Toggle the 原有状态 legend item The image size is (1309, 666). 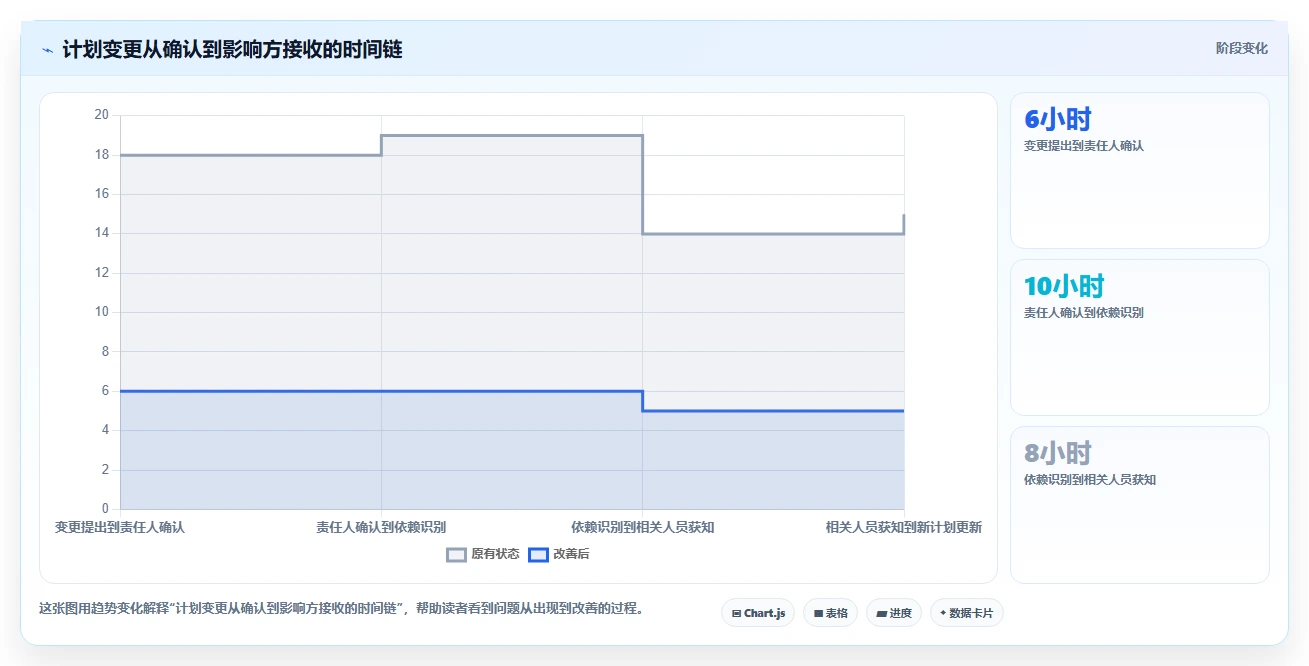click(483, 554)
